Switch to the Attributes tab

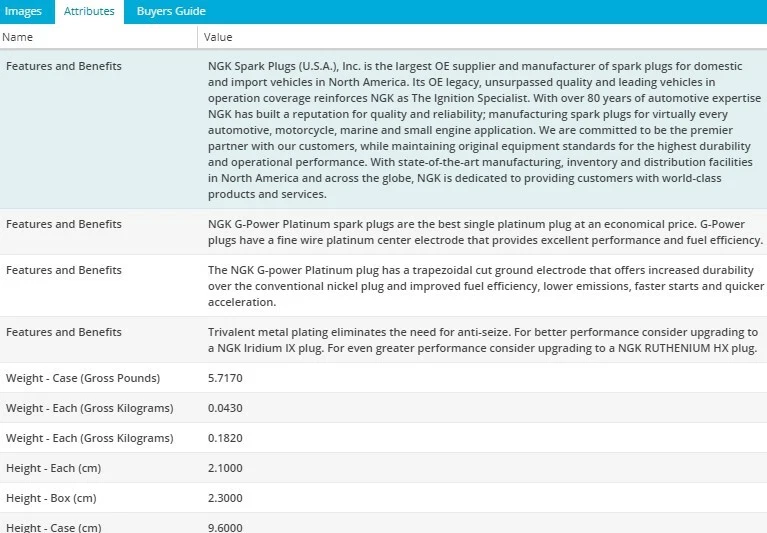pyautogui.click(x=89, y=12)
